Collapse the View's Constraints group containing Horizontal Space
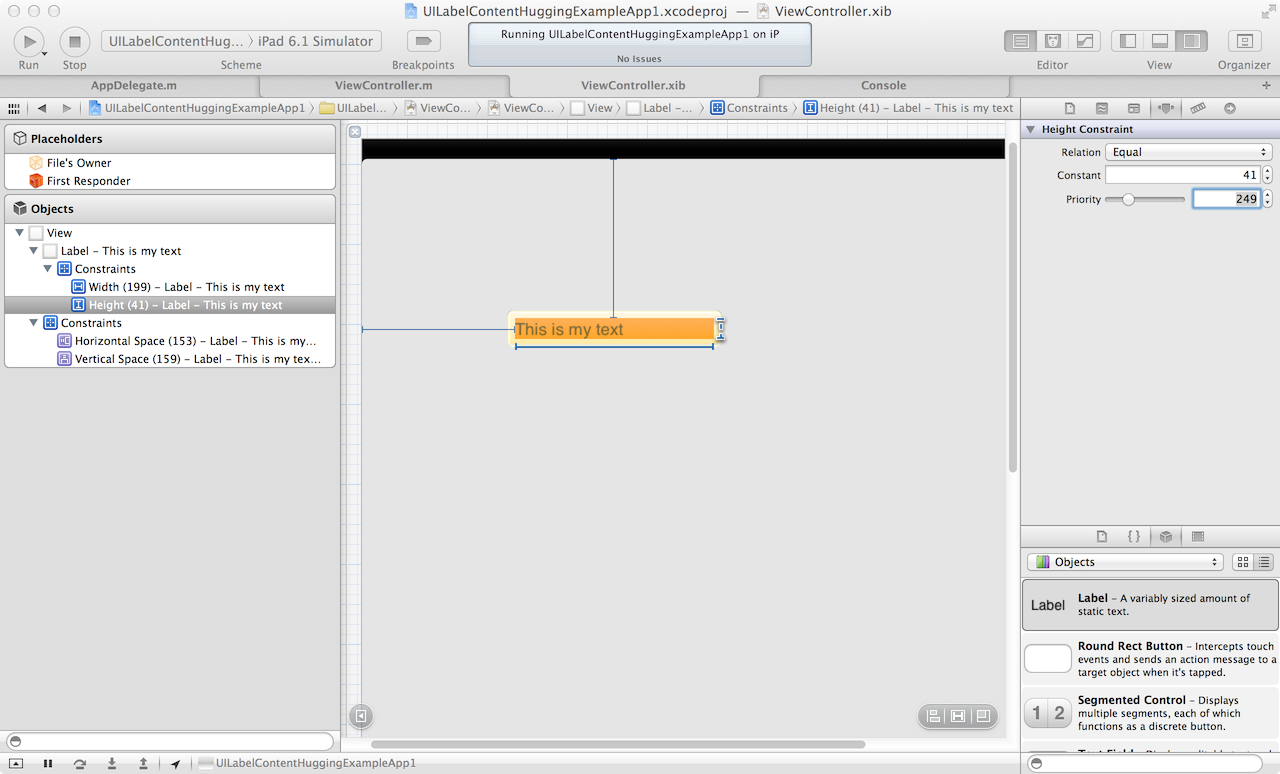 pyautogui.click(x=33, y=323)
